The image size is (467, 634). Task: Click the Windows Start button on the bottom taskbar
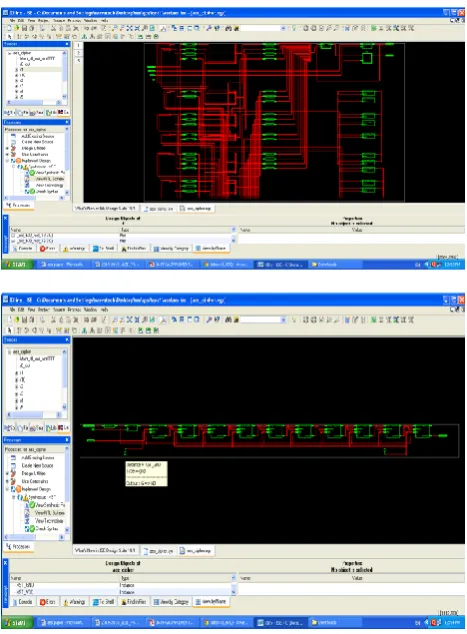16,623
